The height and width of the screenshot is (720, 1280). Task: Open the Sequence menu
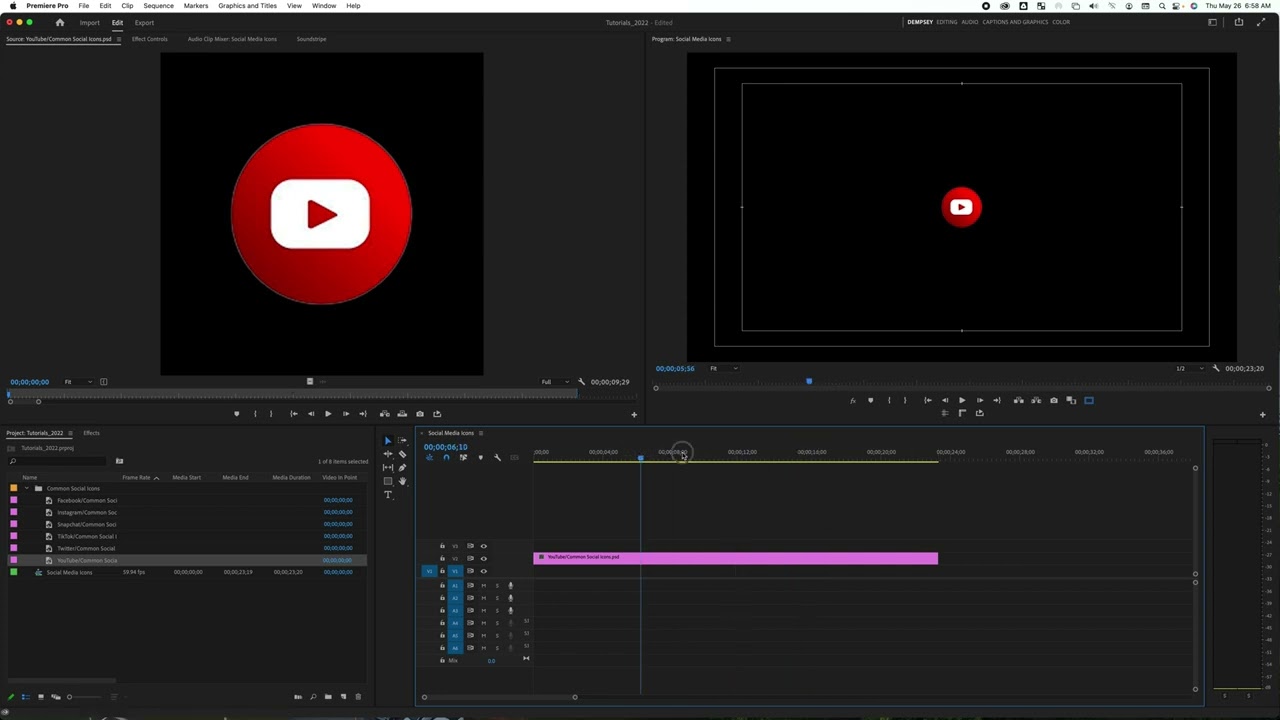pyautogui.click(x=158, y=6)
